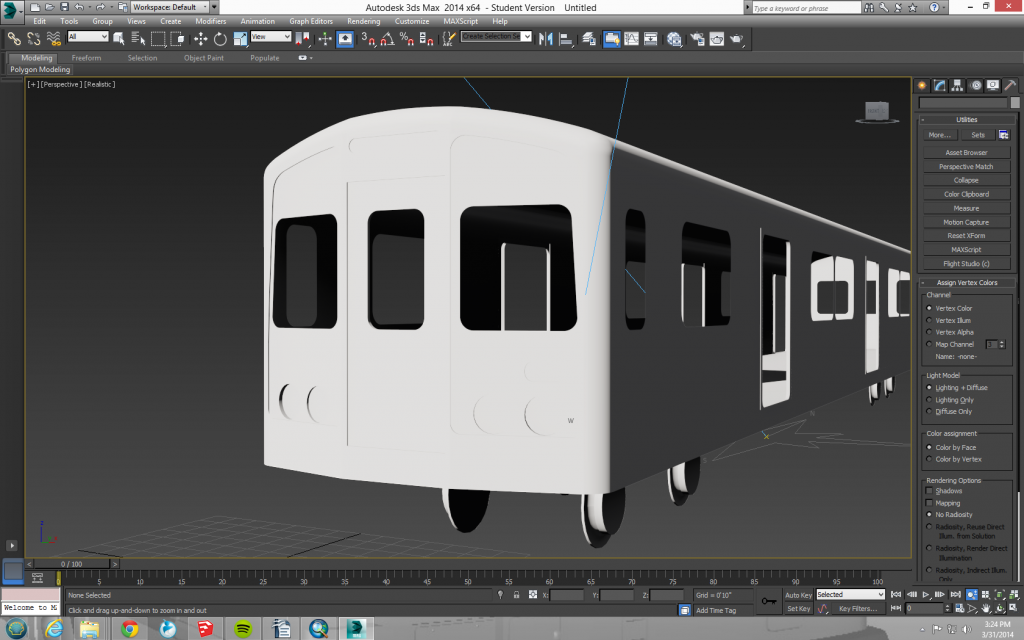Switch to the Create command panel
1024x640 pixels.
[x=921, y=86]
